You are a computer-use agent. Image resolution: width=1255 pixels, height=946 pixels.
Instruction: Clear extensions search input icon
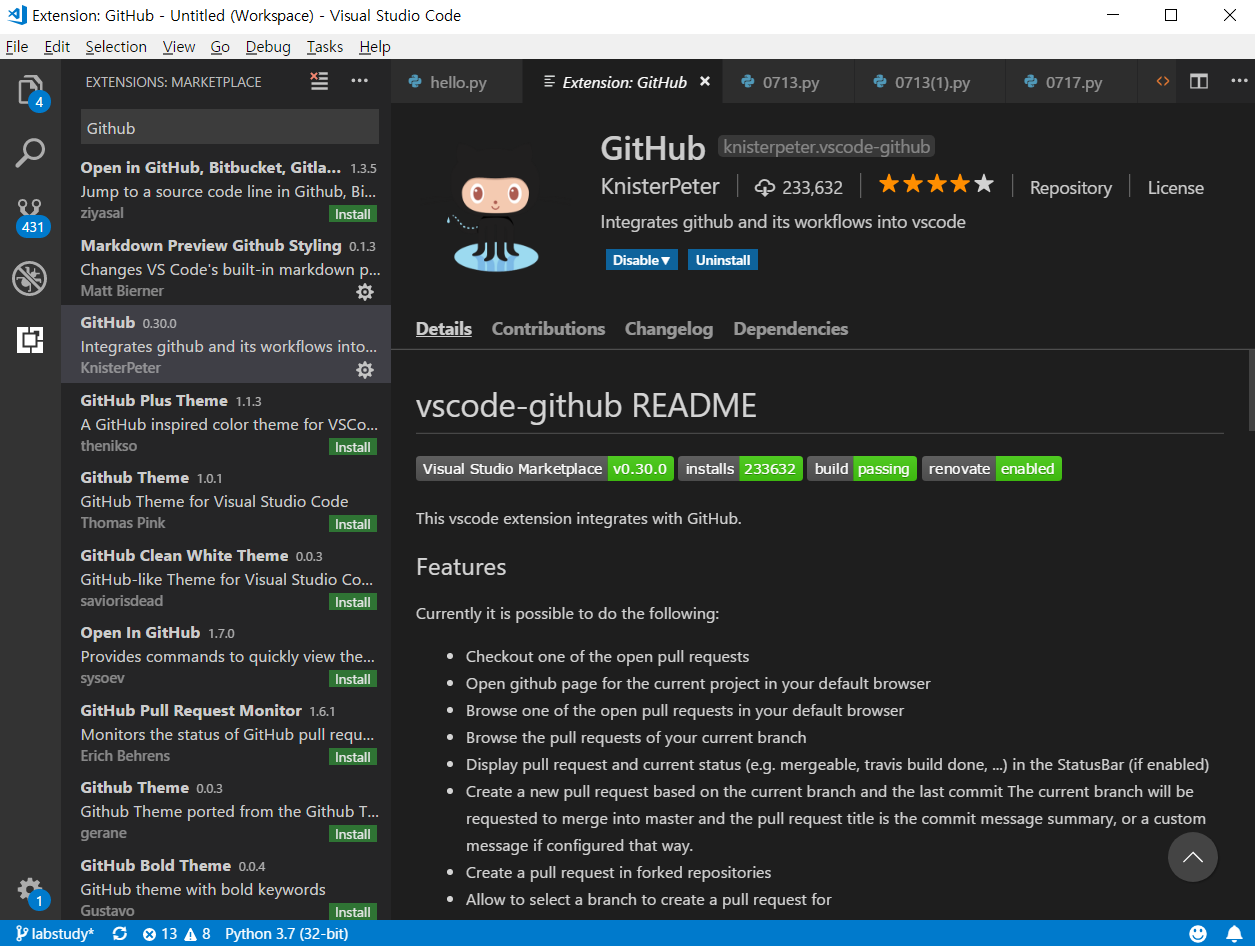[319, 82]
